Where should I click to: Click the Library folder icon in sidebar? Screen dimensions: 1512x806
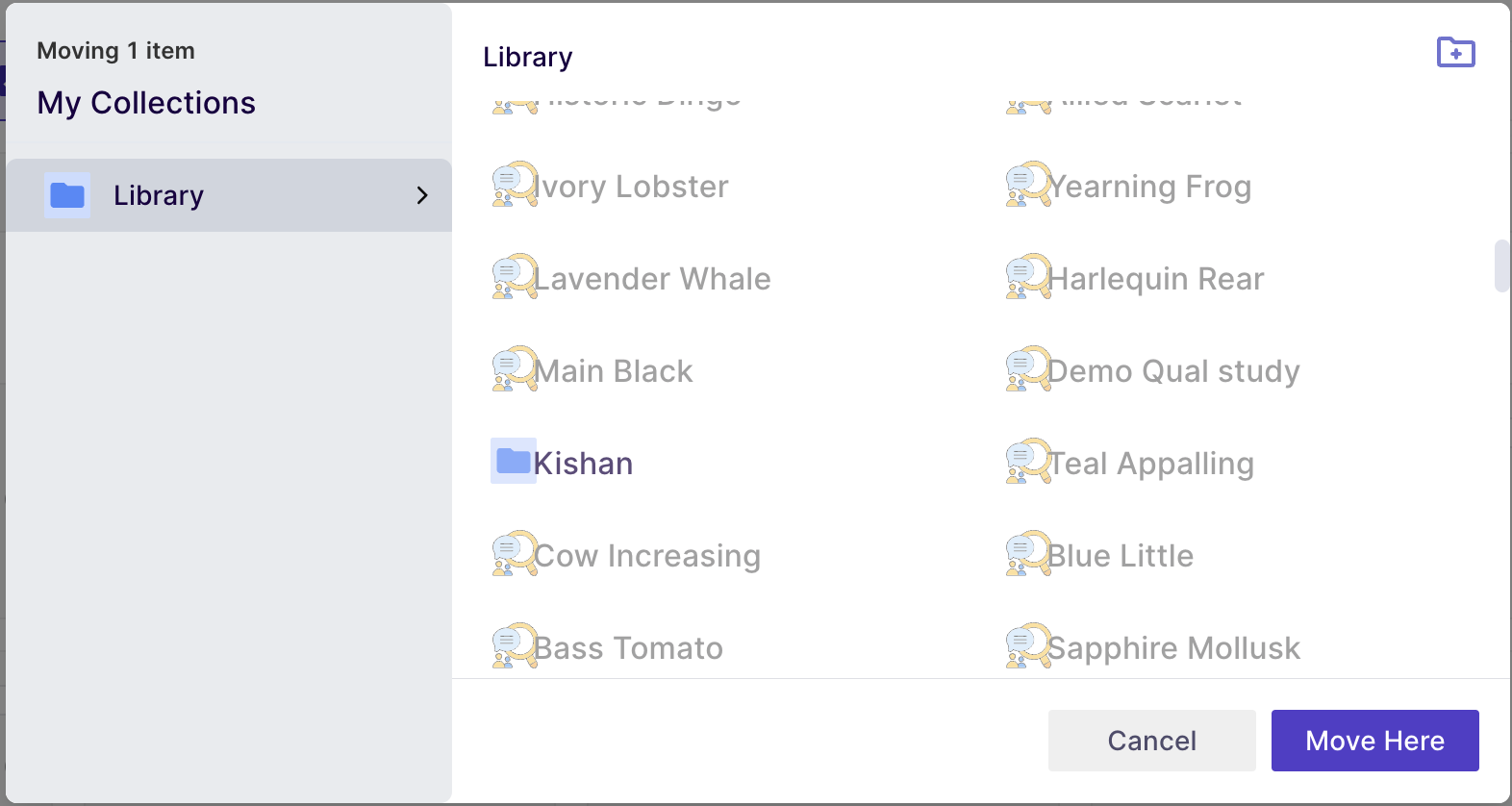(67, 195)
